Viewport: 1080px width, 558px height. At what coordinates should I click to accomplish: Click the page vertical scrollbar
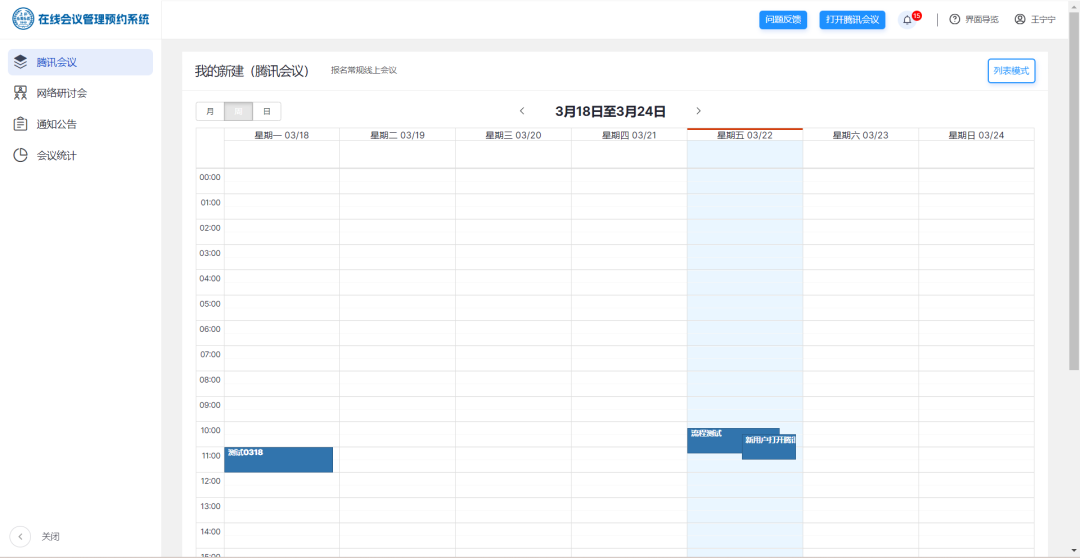click(x=1074, y=189)
